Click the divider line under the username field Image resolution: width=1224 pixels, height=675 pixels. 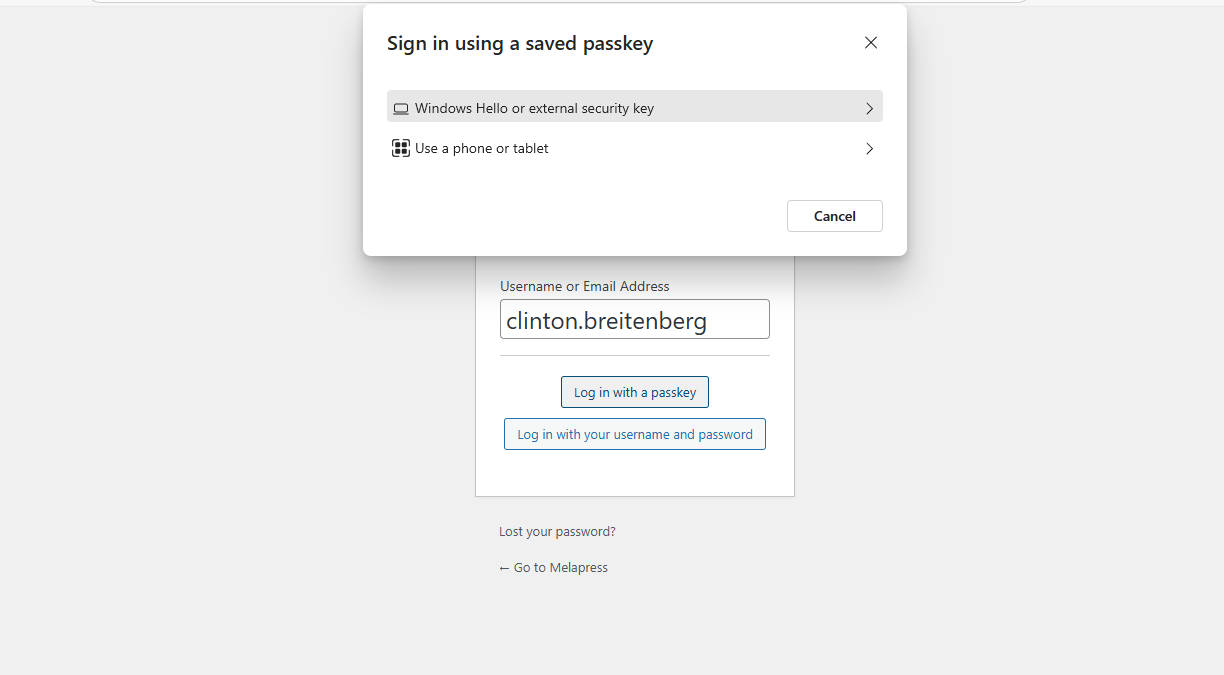(x=635, y=355)
